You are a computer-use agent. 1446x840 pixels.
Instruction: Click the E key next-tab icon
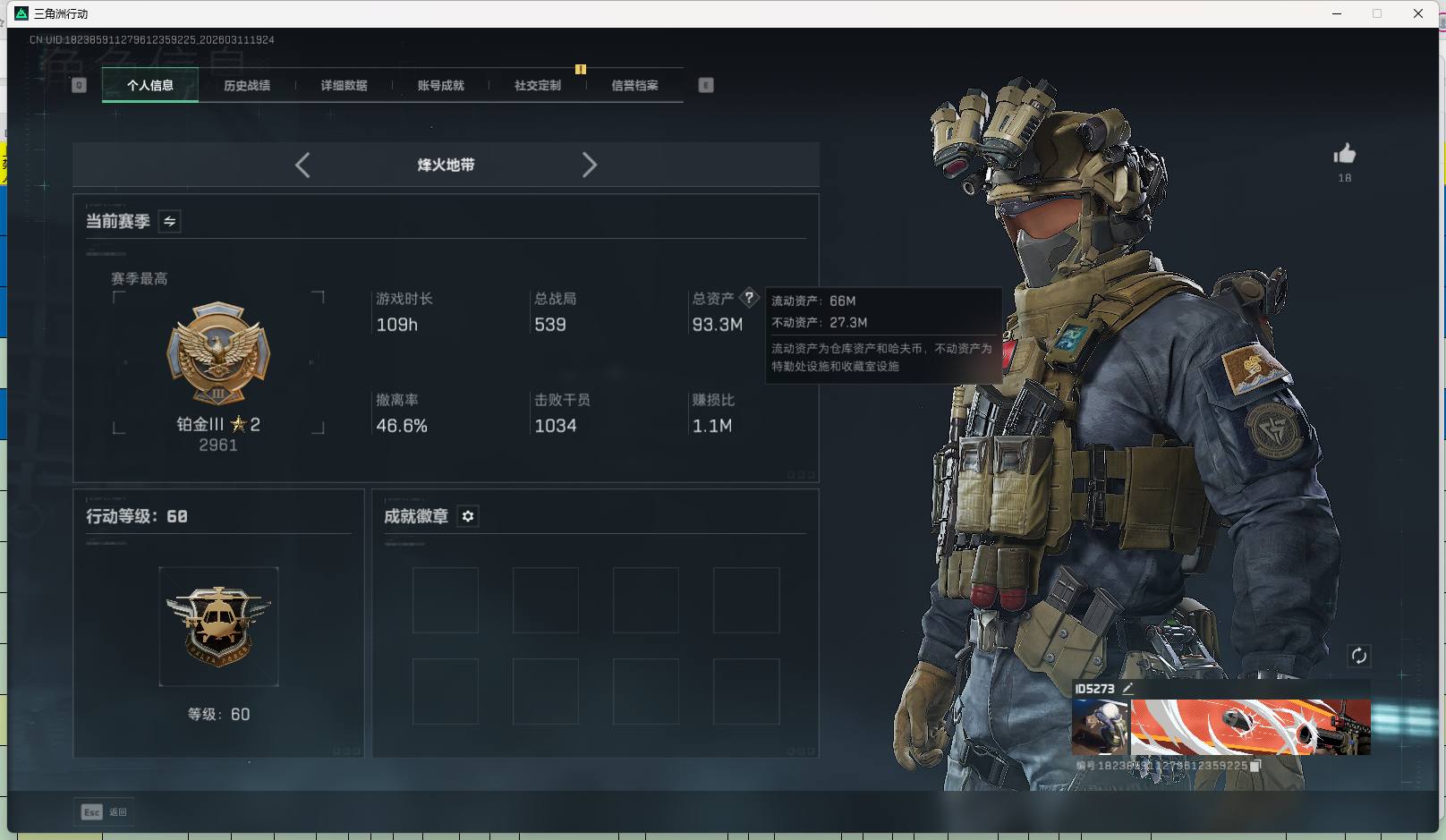(706, 85)
